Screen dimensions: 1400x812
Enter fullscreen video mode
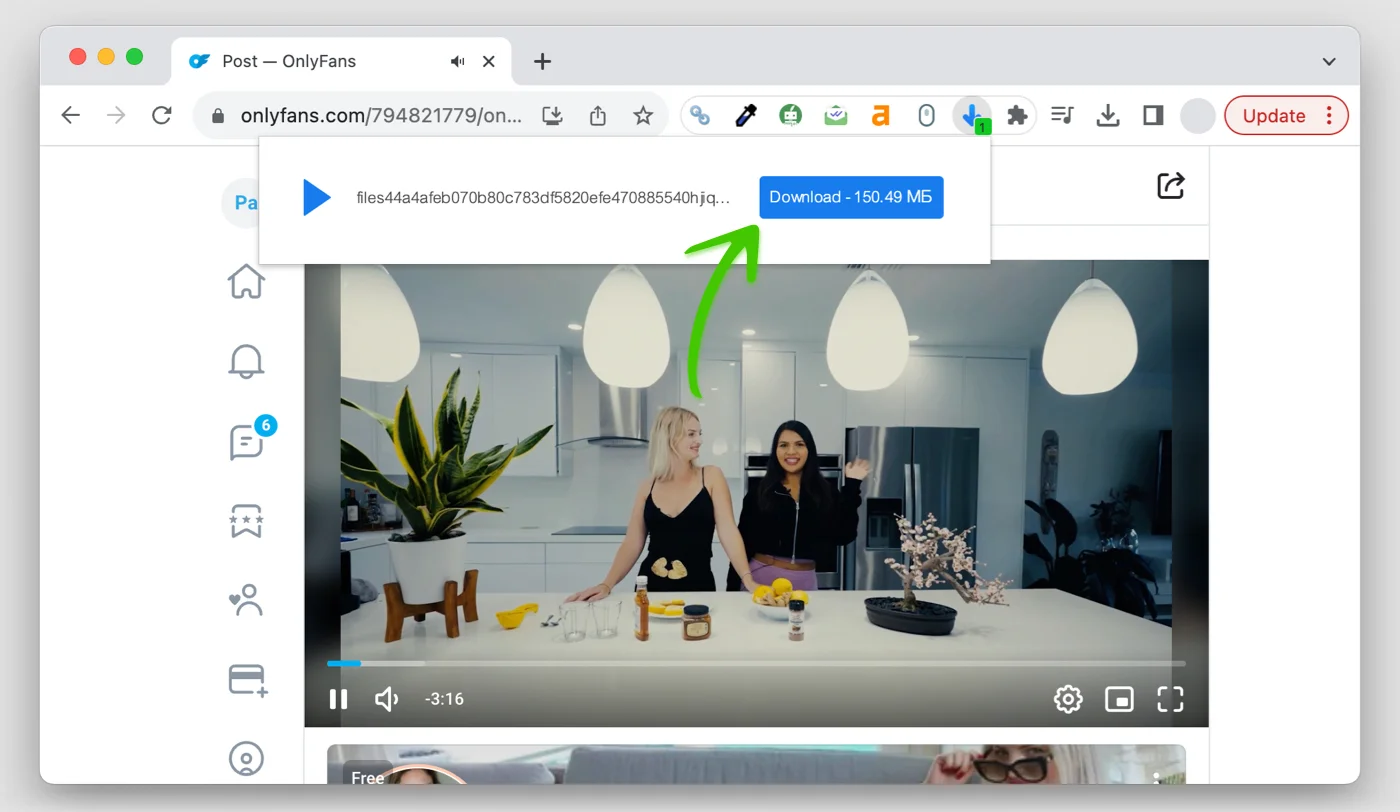(1170, 699)
